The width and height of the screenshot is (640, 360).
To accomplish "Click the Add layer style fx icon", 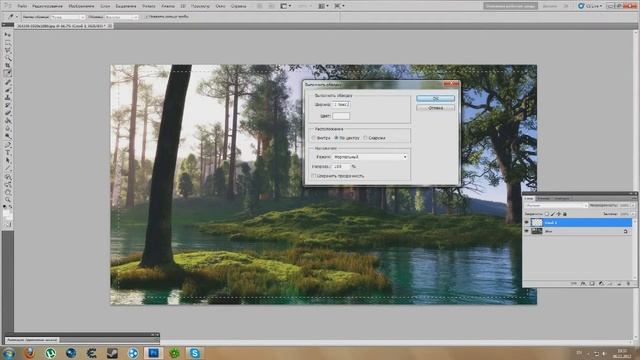I will point(583,283).
